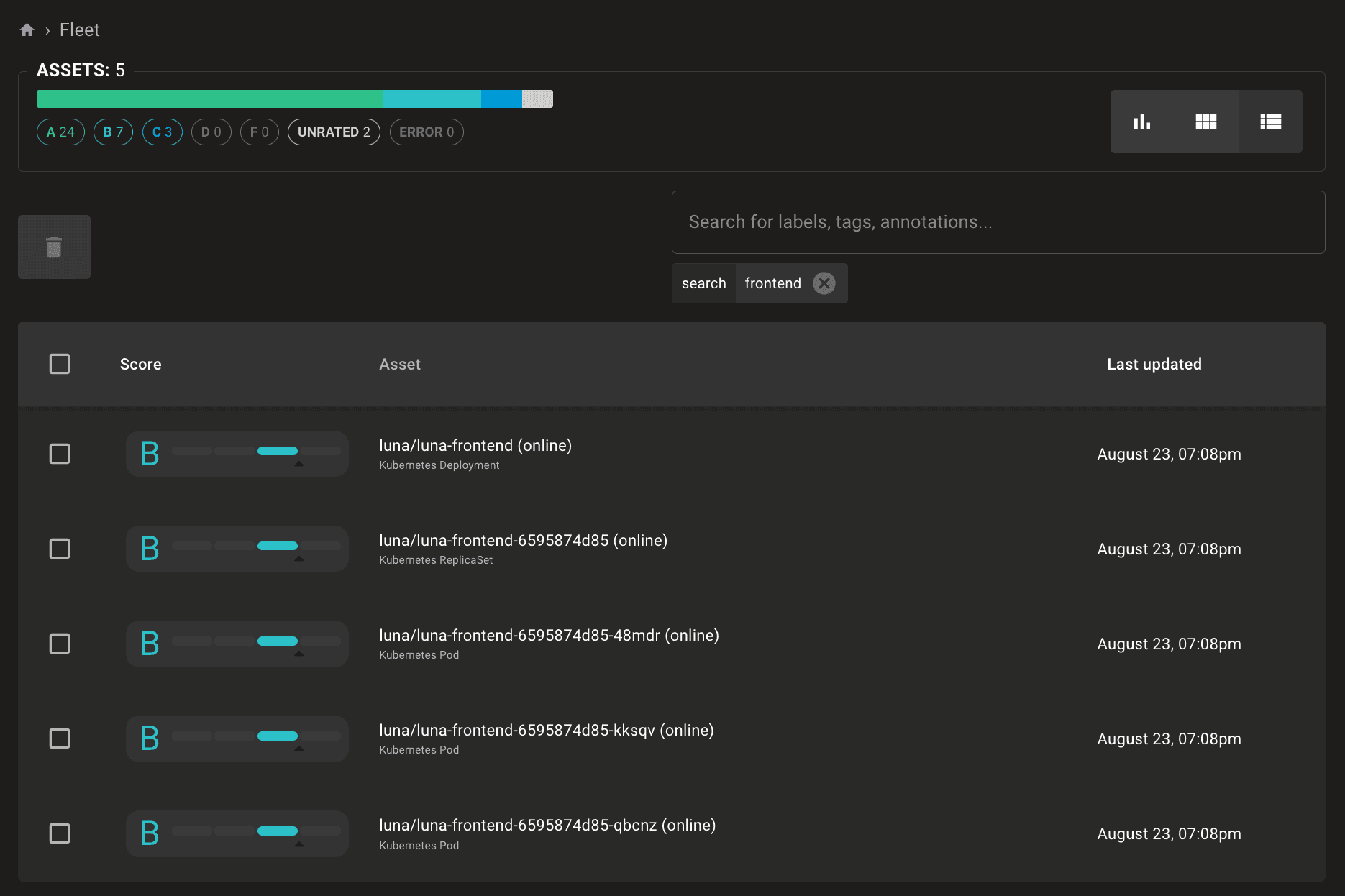The height and width of the screenshot is (896, 1345).
Task: Toggle the select-all checkbox in table header
Action: coord(60,364)
